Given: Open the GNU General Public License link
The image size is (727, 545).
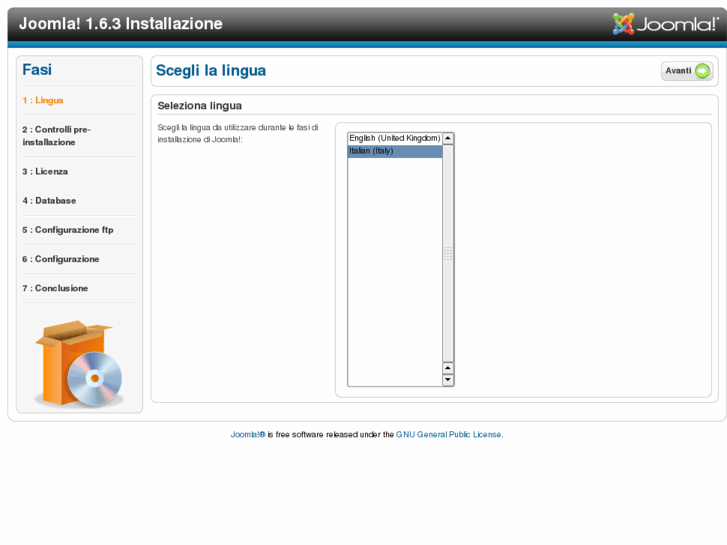Looking at the screenshot, I should 448,435.
